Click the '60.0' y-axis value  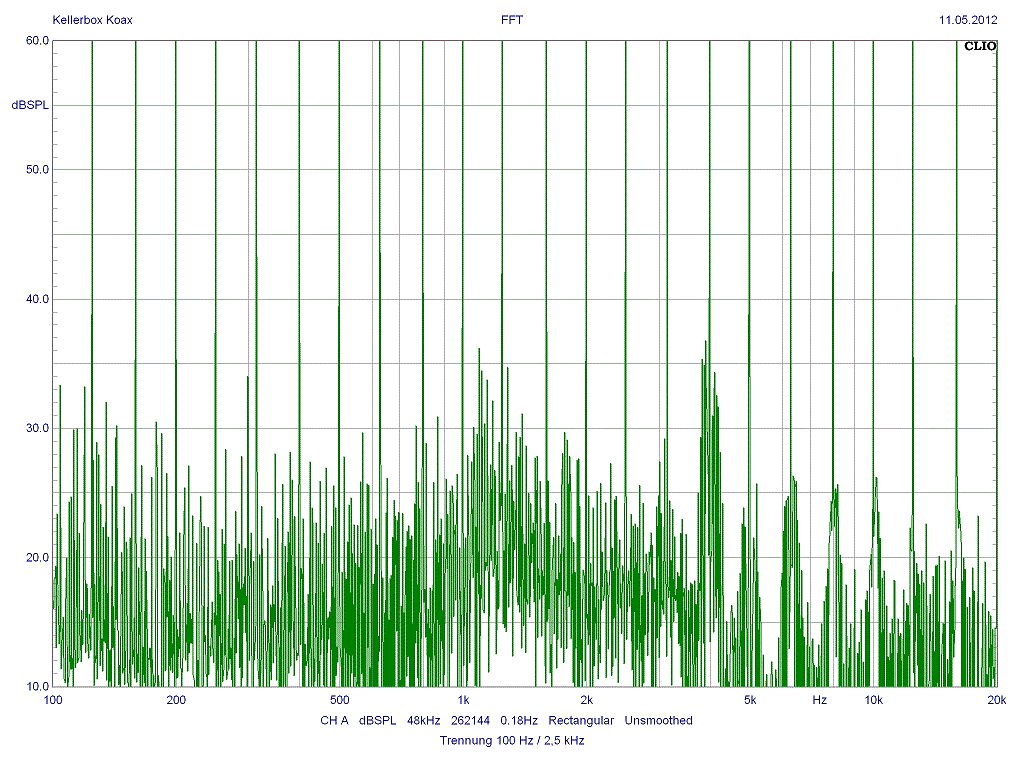(37, 40)
